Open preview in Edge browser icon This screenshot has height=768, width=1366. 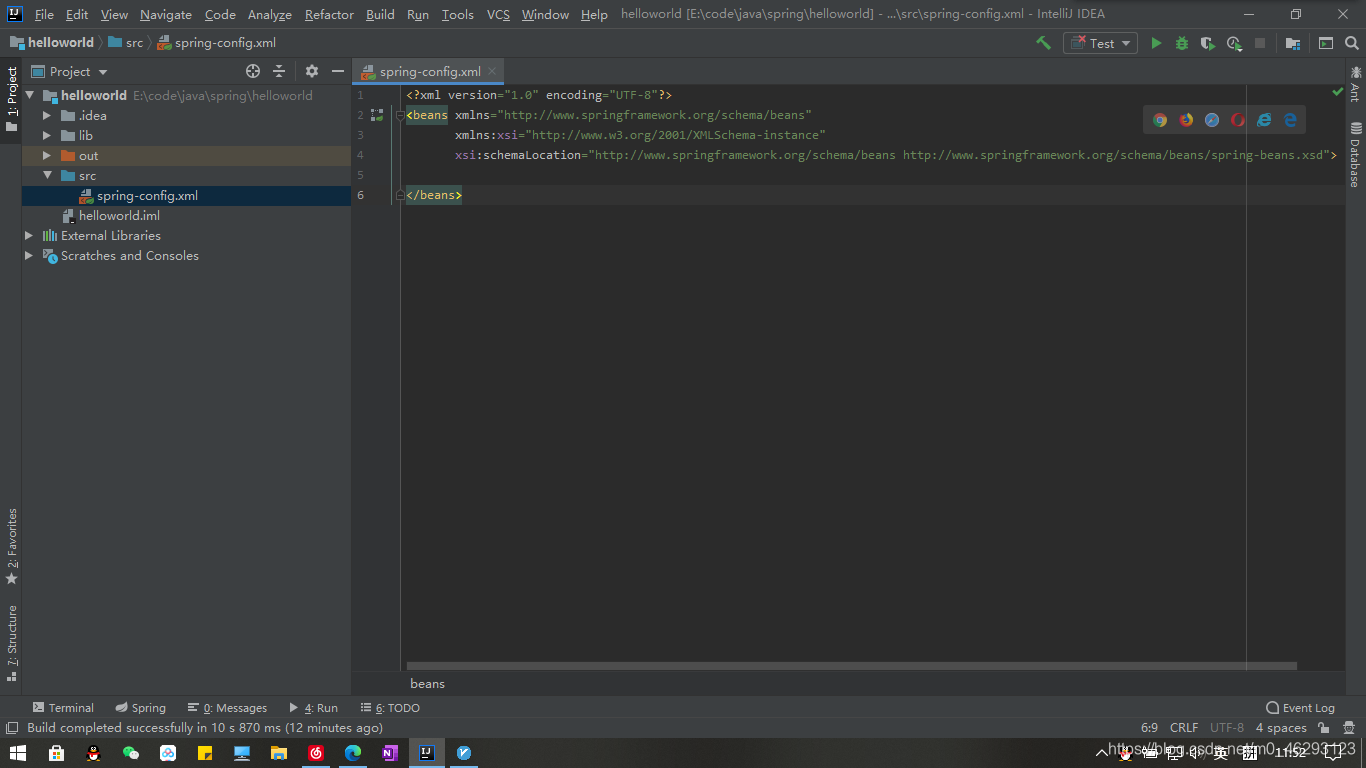(1290, 120)
